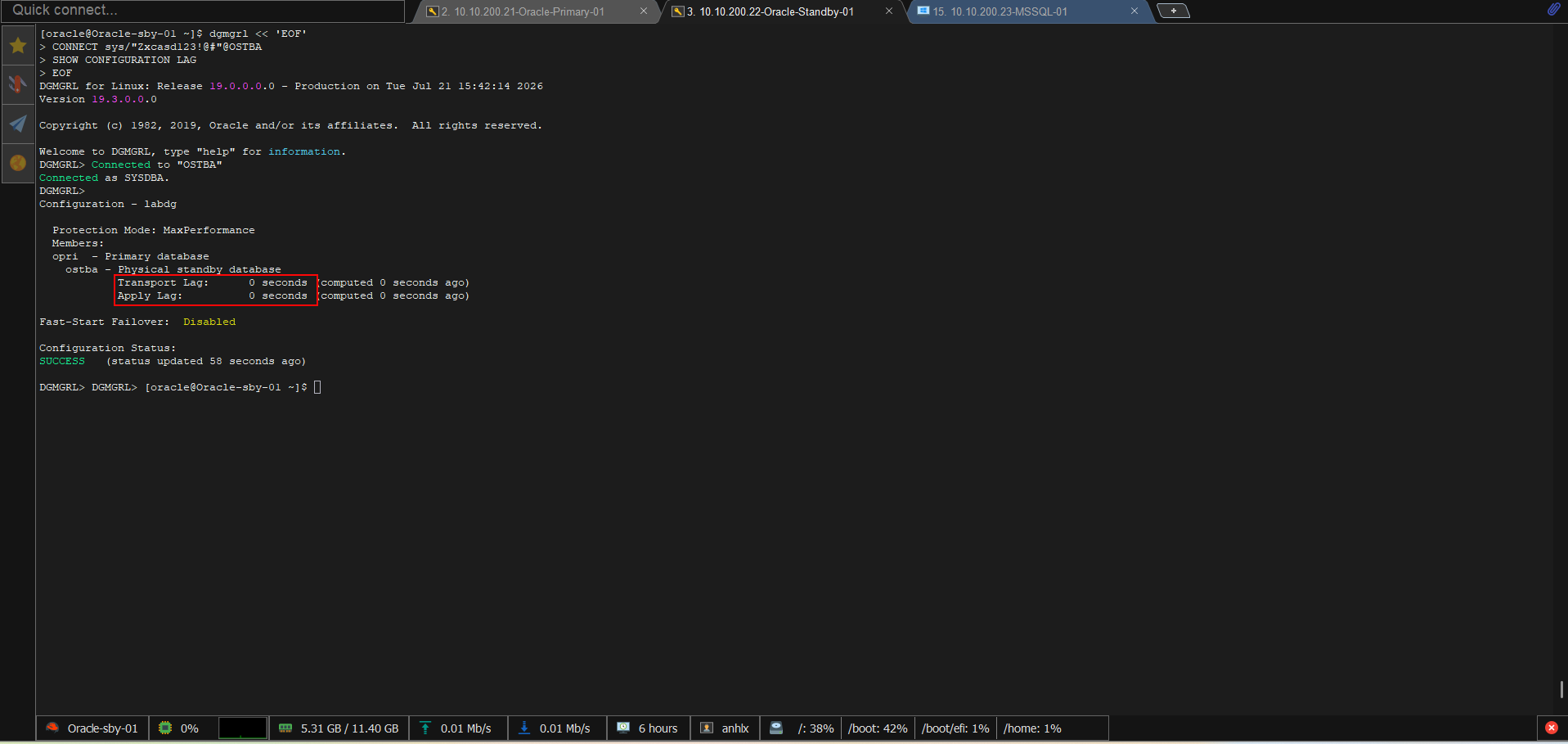The height and width of the screenshot is (744, 1568).
Task: Click the '/: 38%' disk usage entry
Action: click(x=815, y=728)
